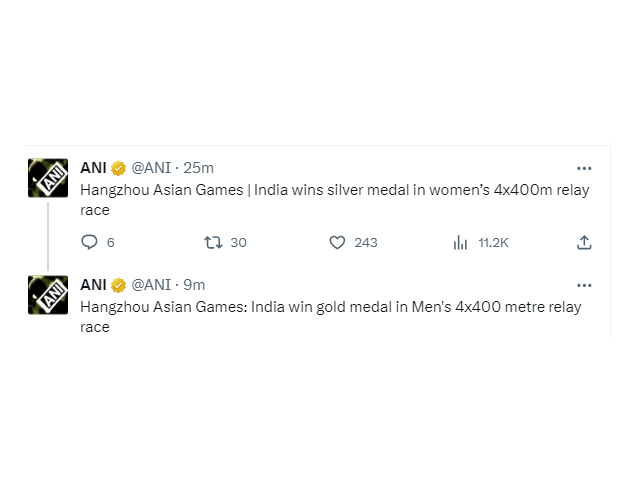The width and height of the screenshot is (640, 480).
Task: Click verified badge on the 25m tweet
Action: (118, 168)
